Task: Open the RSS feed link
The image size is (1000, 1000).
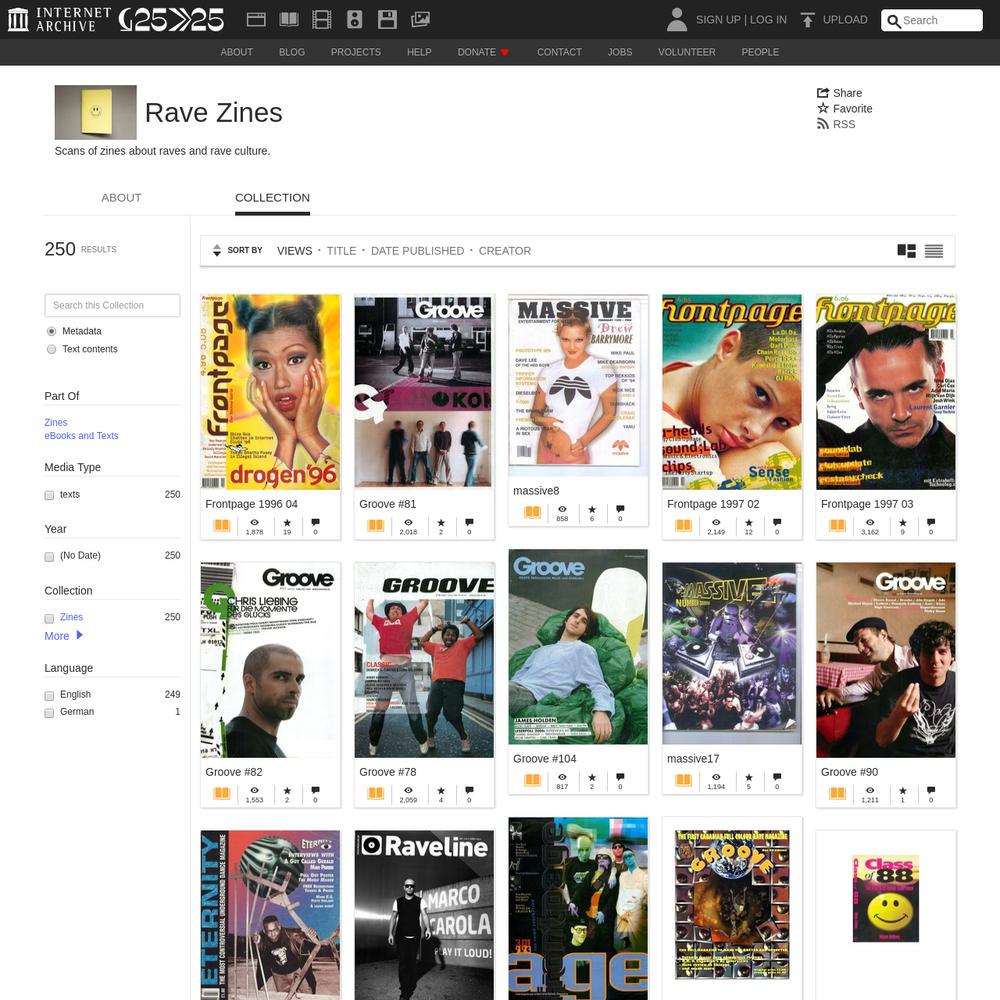Action: coord(836,124)
